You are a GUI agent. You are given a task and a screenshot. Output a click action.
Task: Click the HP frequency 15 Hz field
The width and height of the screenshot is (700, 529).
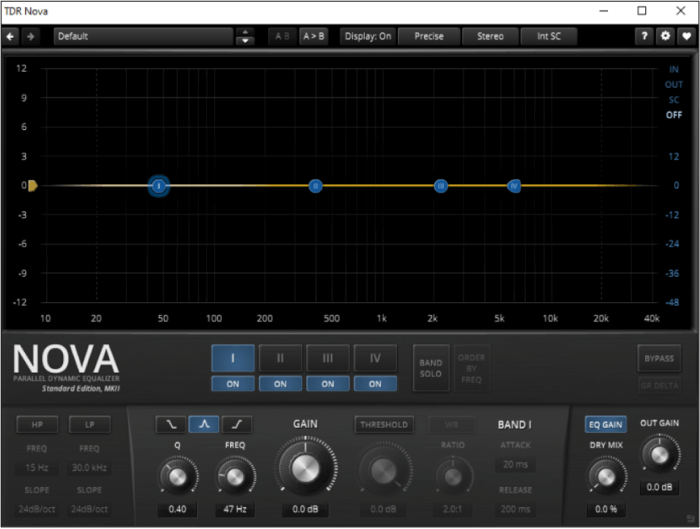pyautogui.click(x=37, y=467)
